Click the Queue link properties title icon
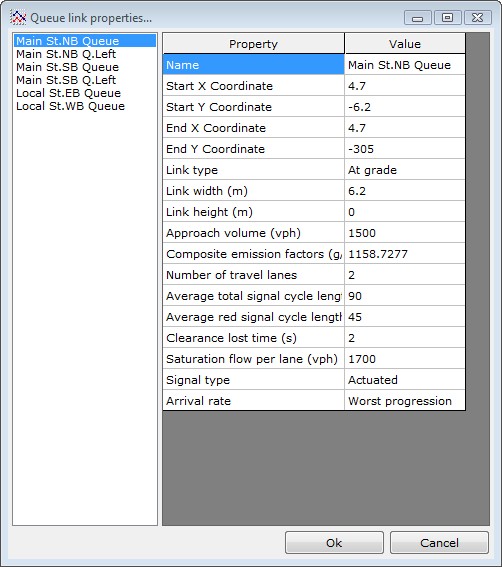This screenshot has height=567, width=502. [18, 17]
